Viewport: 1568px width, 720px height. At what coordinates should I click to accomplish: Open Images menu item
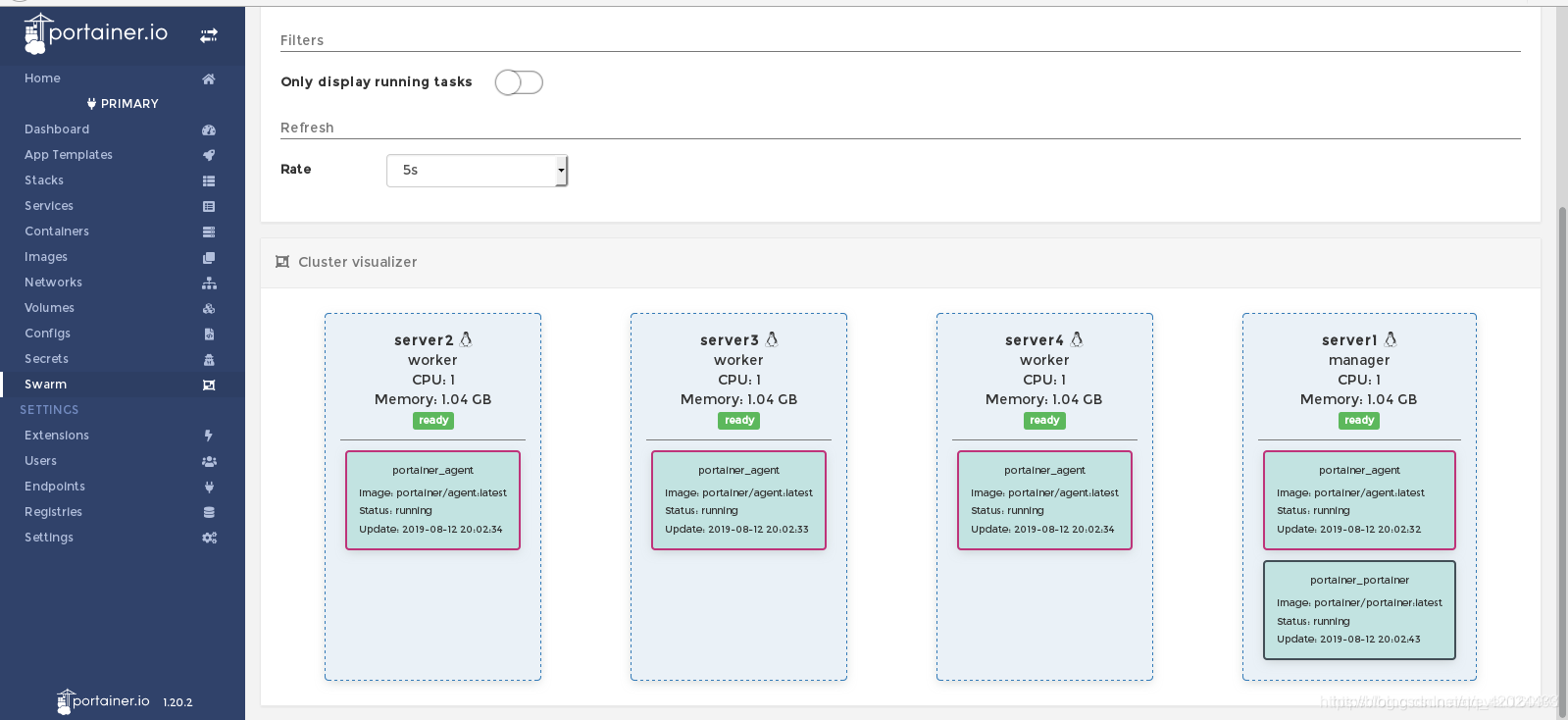[x=46, y=257]
